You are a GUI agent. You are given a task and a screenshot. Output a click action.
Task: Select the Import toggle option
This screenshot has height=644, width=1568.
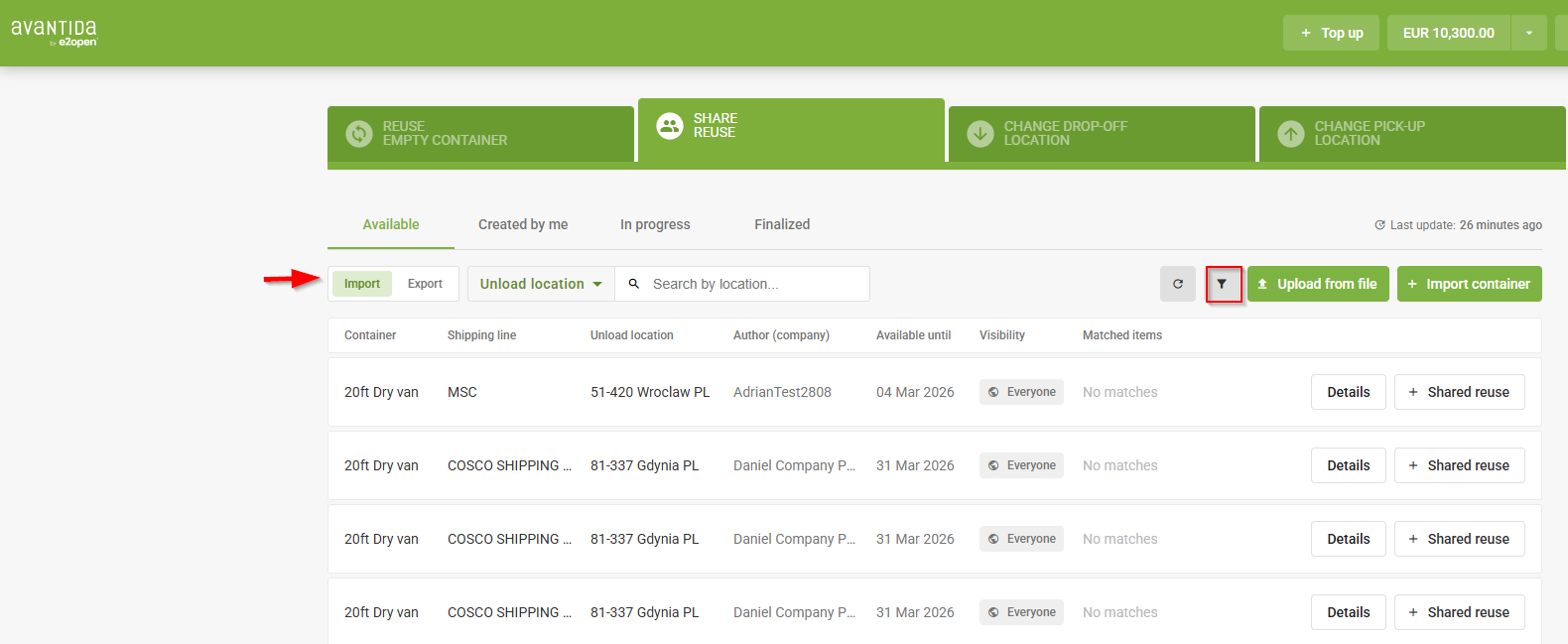pos(362,284)
